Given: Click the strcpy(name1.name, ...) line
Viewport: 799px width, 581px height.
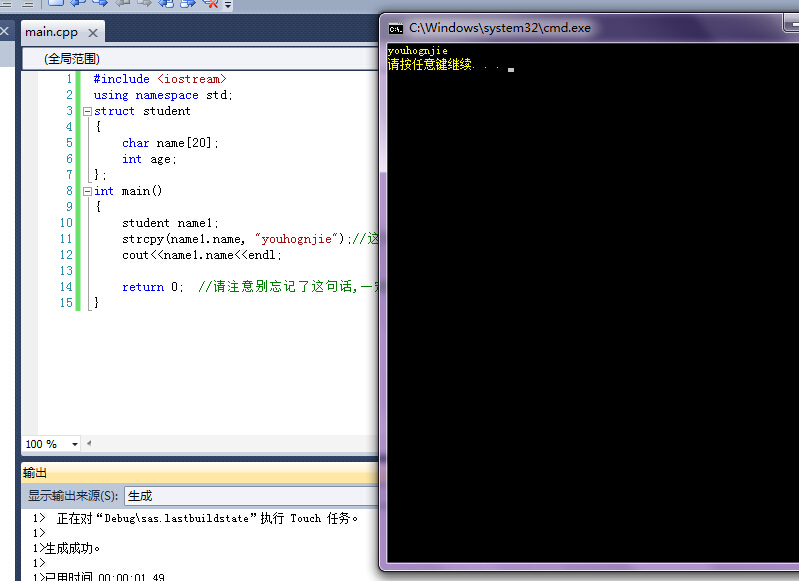Looking at the screenshot, I should point(250,239).
